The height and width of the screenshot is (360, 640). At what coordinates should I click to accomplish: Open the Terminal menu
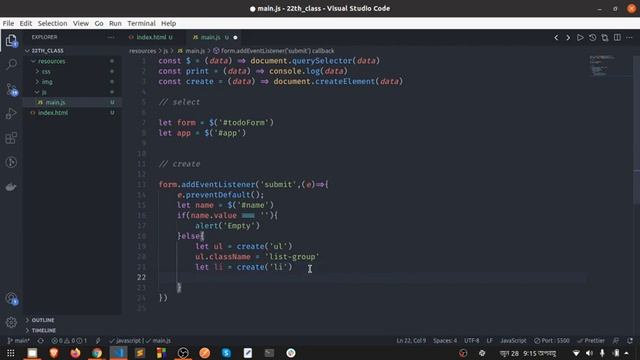[x=141, y=23]
